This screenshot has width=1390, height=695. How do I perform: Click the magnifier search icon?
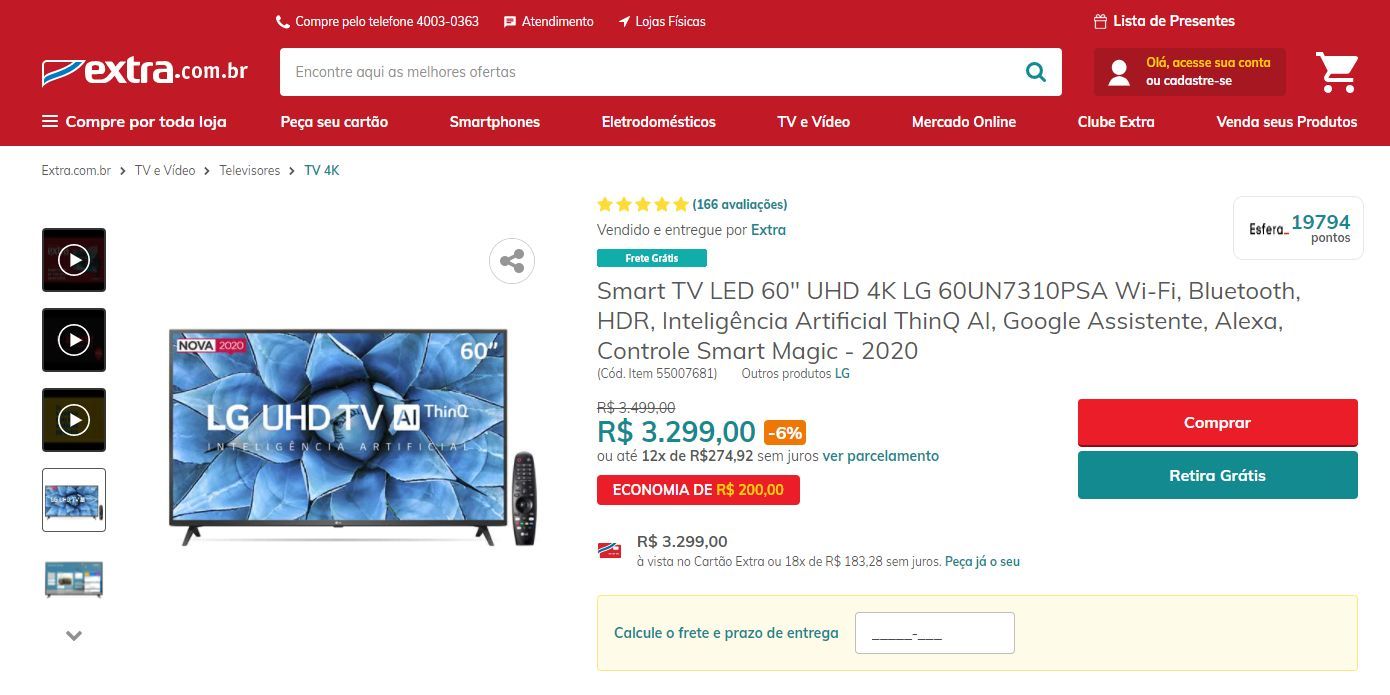1035,72
